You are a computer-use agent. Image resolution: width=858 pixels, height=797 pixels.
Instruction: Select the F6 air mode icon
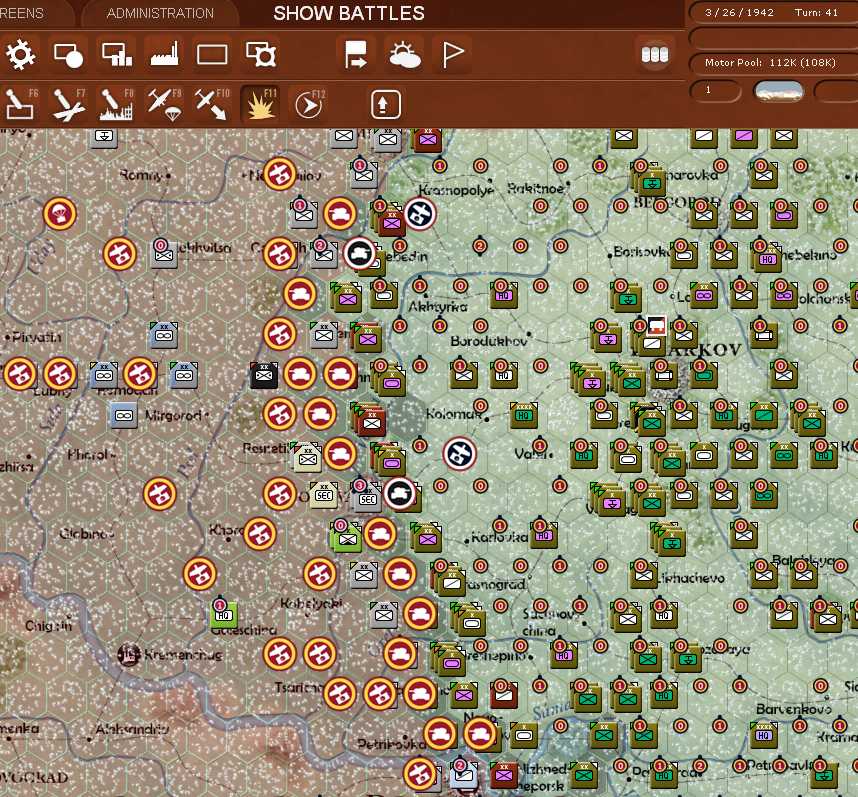[21, 104]
